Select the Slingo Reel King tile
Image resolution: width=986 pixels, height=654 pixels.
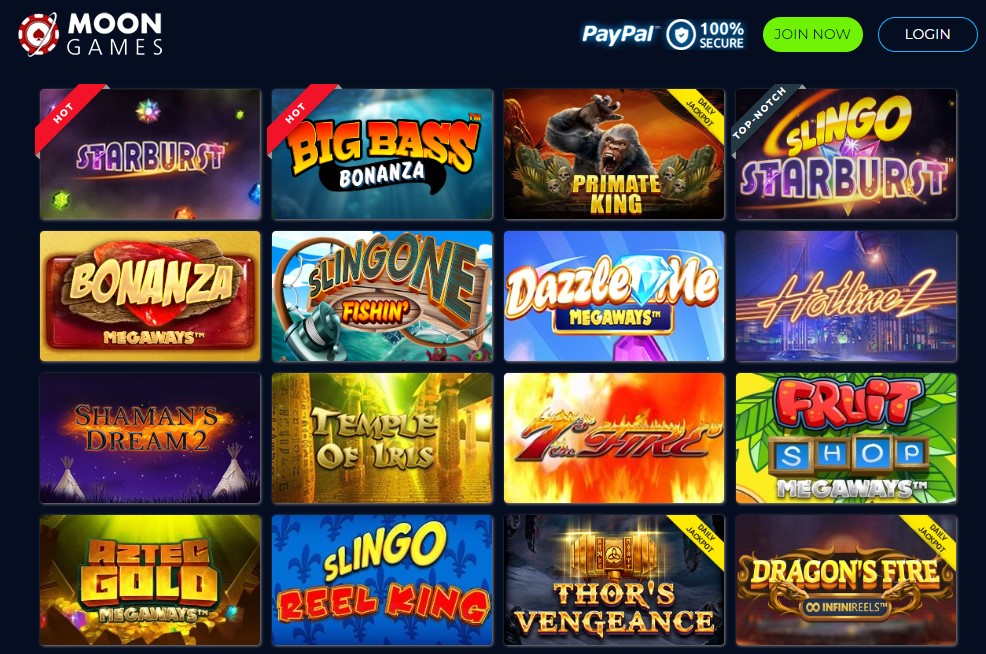pyautogui.click(x=382, y=580)
